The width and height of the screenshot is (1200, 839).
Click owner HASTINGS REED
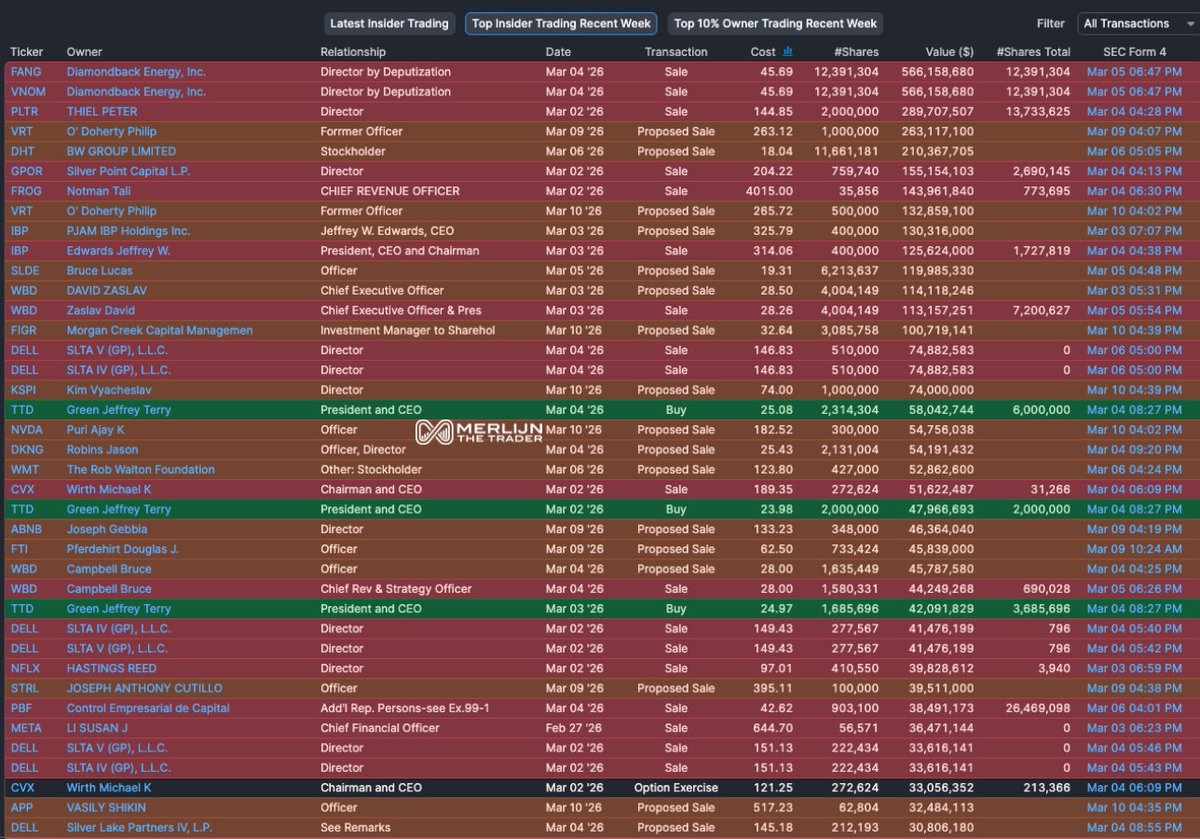(112, 669)
